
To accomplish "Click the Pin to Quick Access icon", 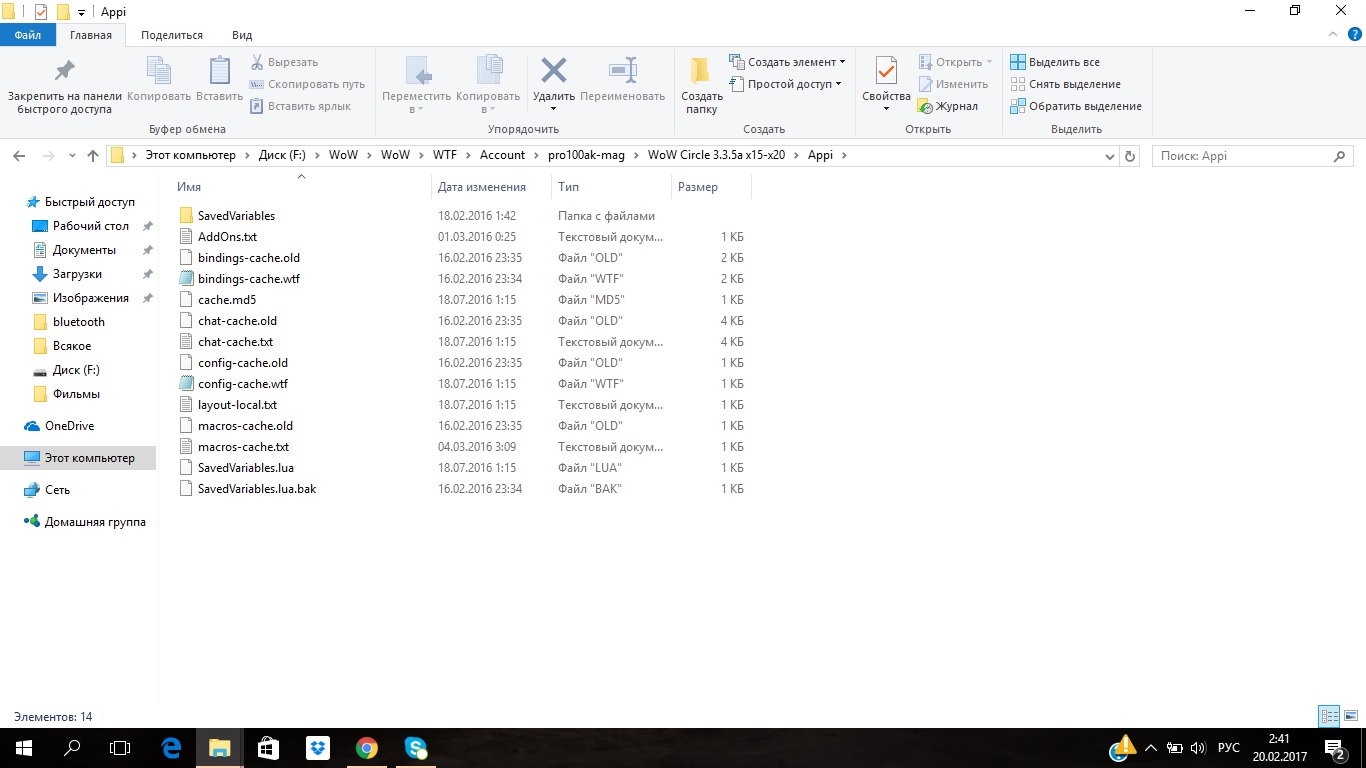I will point(64,71).
